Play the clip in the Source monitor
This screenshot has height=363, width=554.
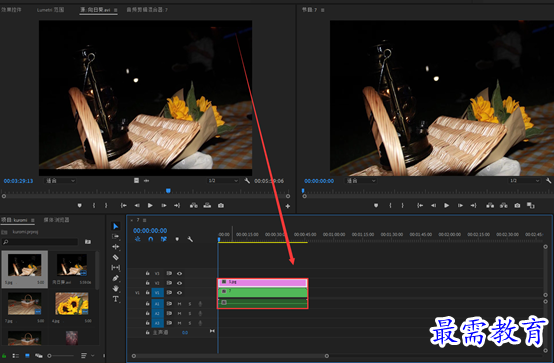click(150, 205)
